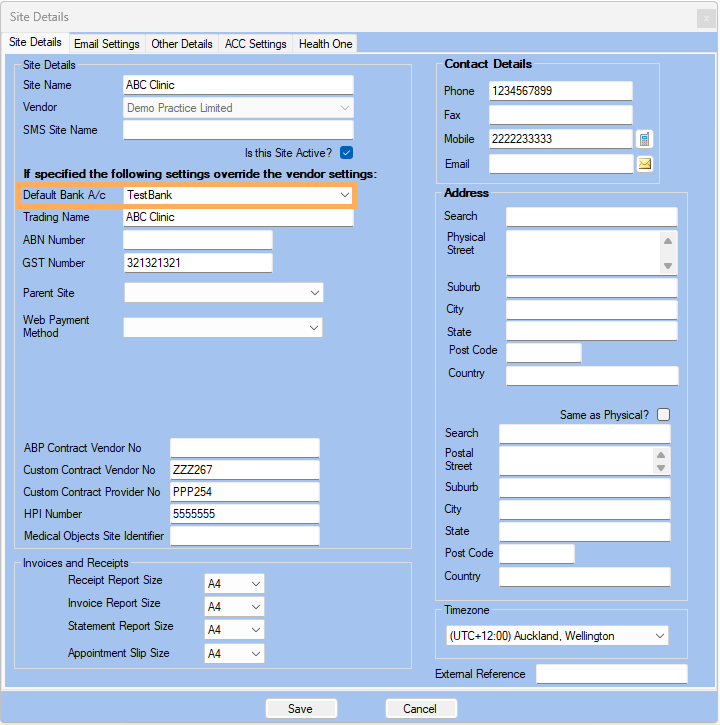Viewport: 720px width, 725px height.
Task: Click the HPI Number field
Action: pos(245,514)
